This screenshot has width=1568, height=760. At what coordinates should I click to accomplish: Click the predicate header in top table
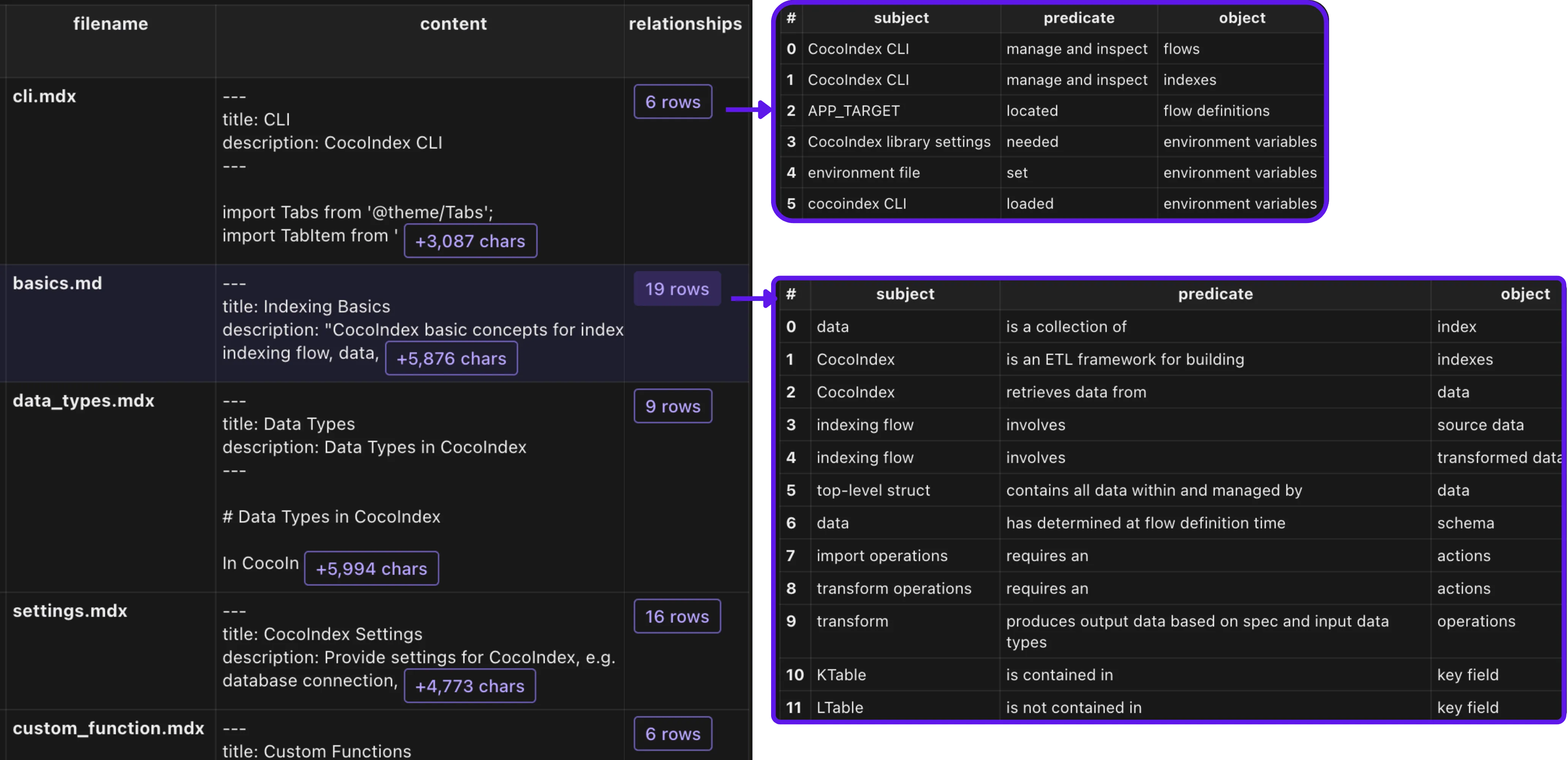click(1079, 17)
